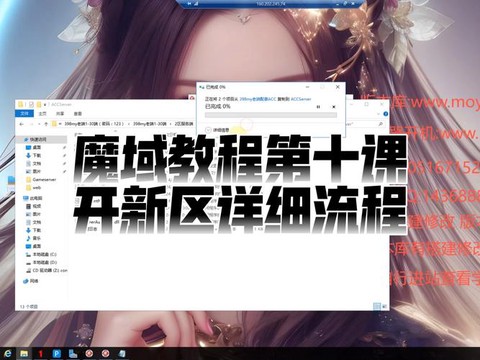Image resolution: width=480 pixels, height=360 pixels.
Task: Switch to the 共享 ribbon tab
Action: [x=60, y=114]
